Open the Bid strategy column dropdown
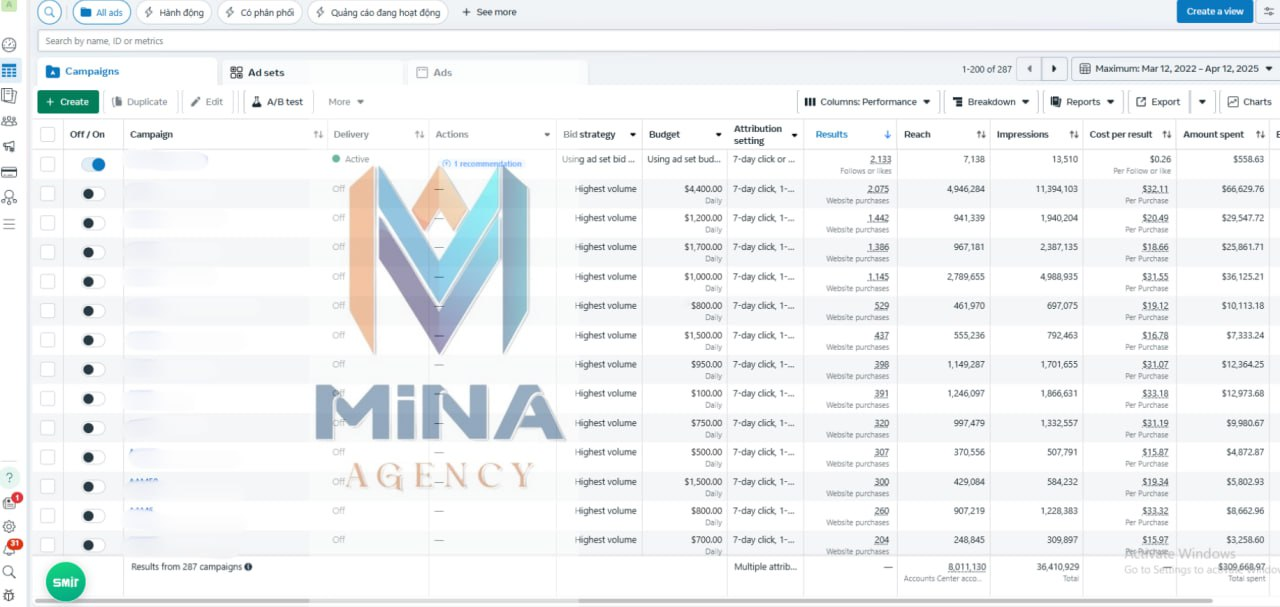 click(x=633, y=135)
